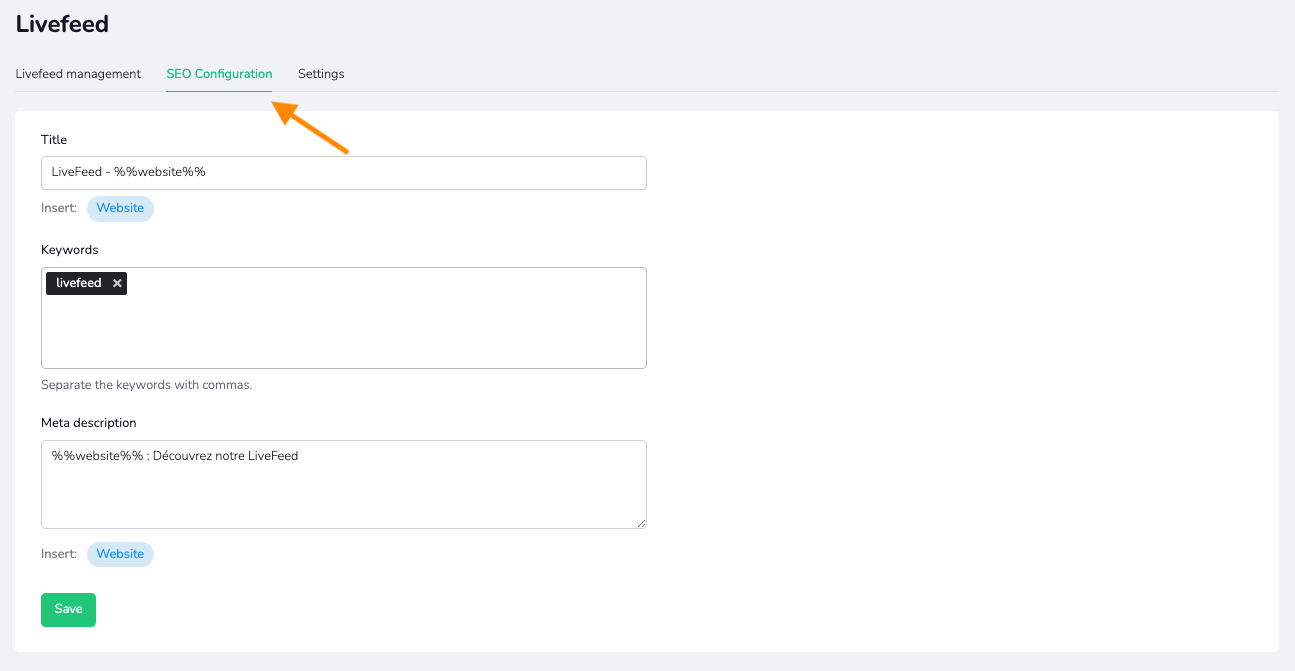Screen dimensions: 1295x671
Task: Click the Keywords field label
Action: (x=70, y=250)
